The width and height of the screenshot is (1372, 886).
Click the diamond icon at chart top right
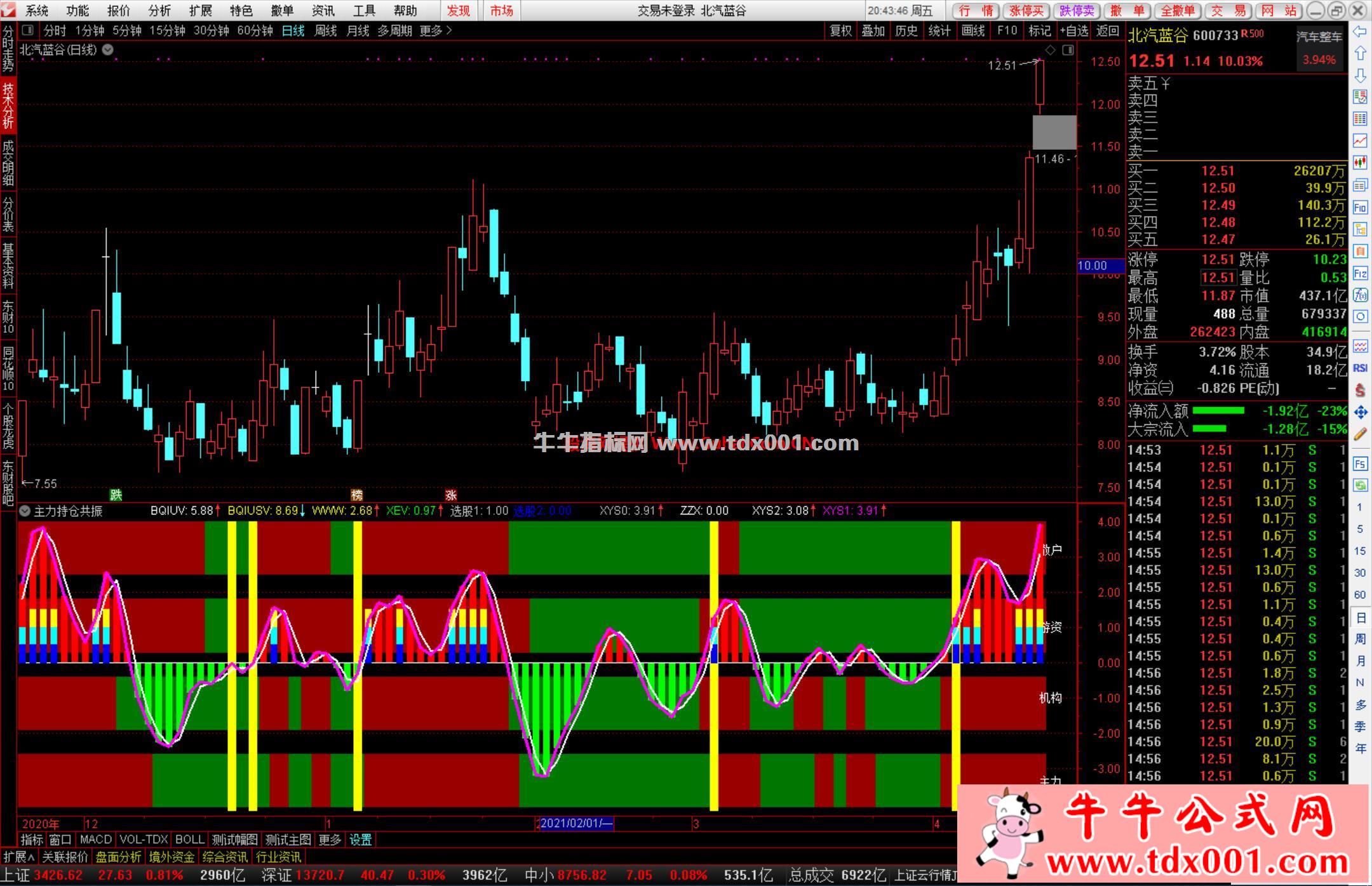click(x=1050, y=50)
